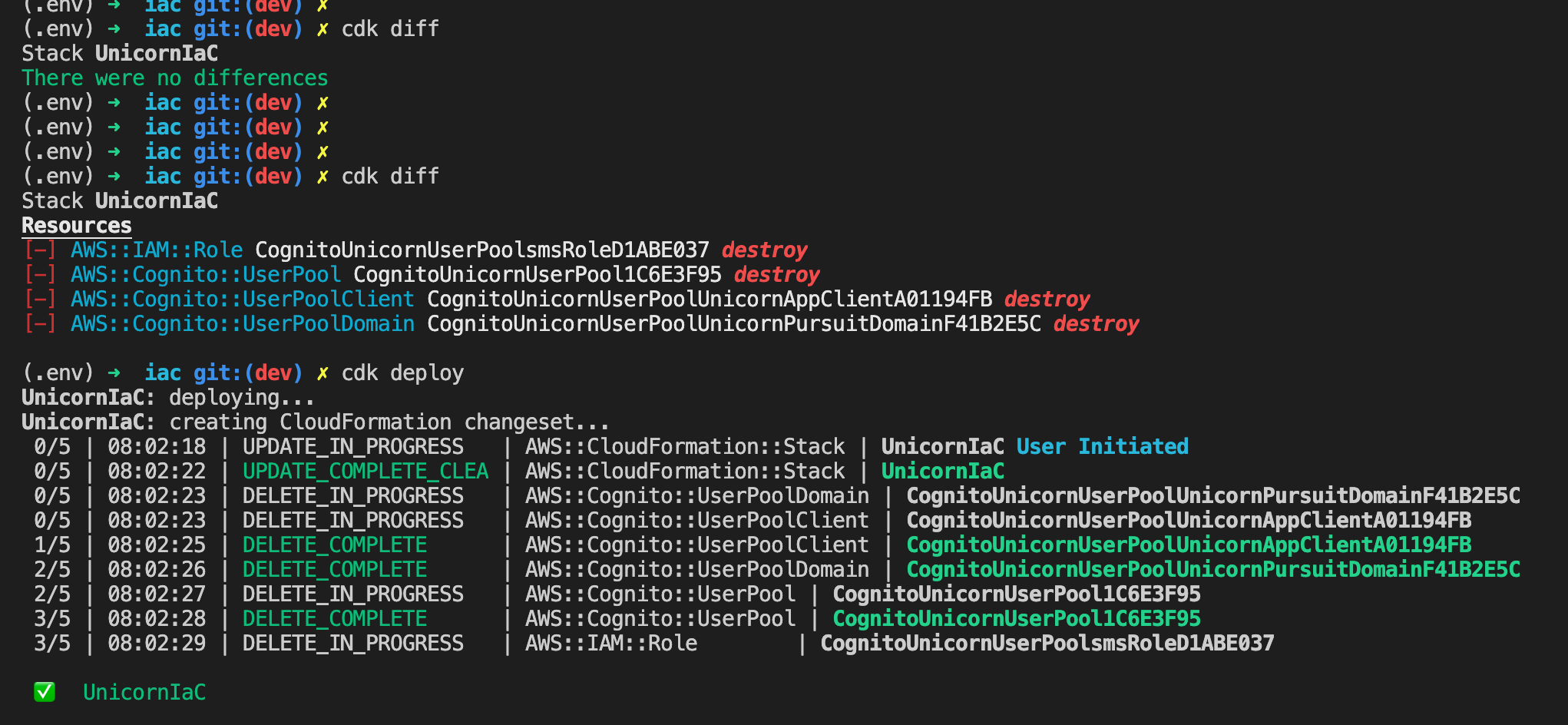This screenshot has height=725, width=1568.
Task: Click 'CognitoUnicornUserPoolsmsRoleD1ABE037' in the diff list
Action: [x=482, y=250]
